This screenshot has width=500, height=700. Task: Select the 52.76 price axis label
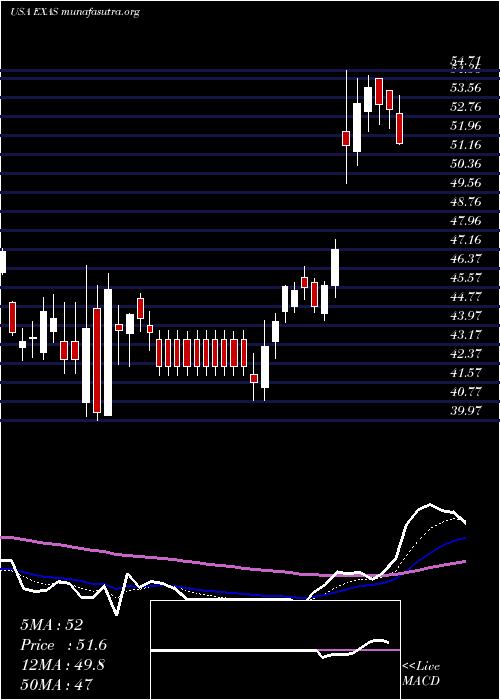[466, 106]
